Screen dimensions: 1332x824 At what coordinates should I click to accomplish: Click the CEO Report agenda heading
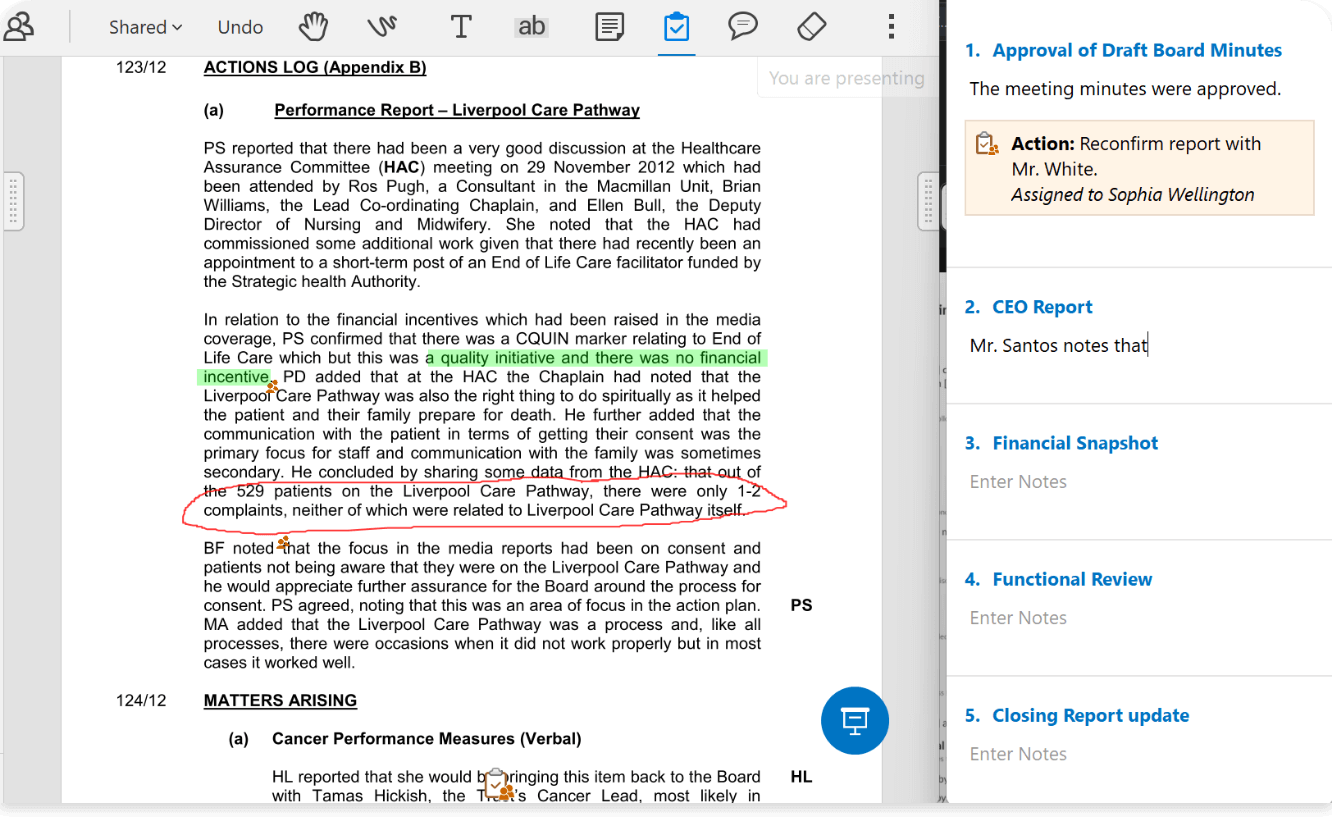click(1042, 307)
